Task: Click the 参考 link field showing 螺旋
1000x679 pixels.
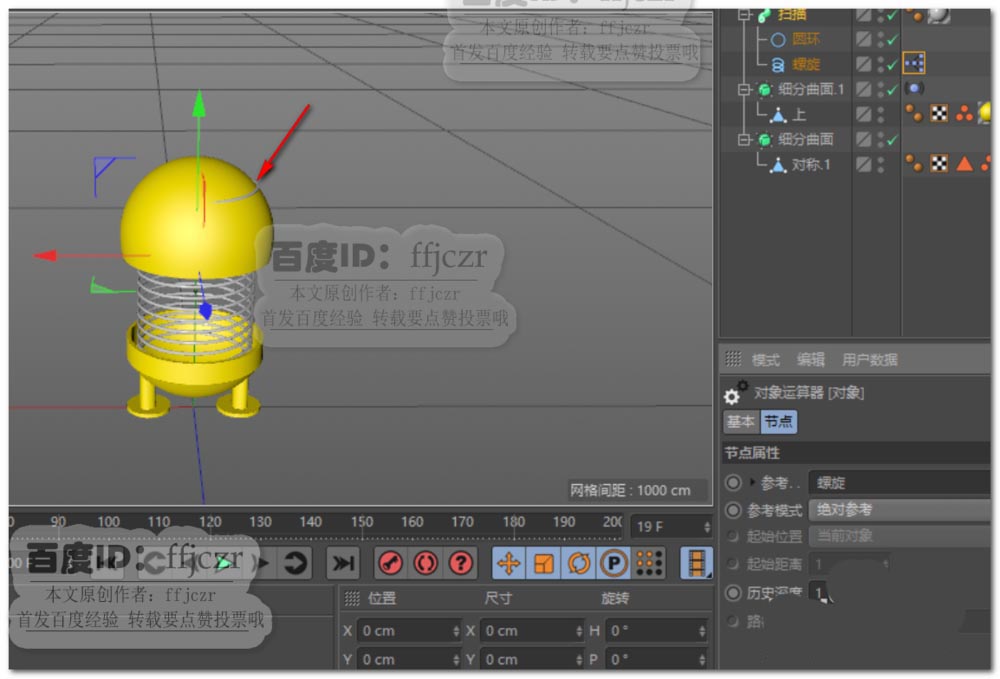Action: (x=899, y=483)
